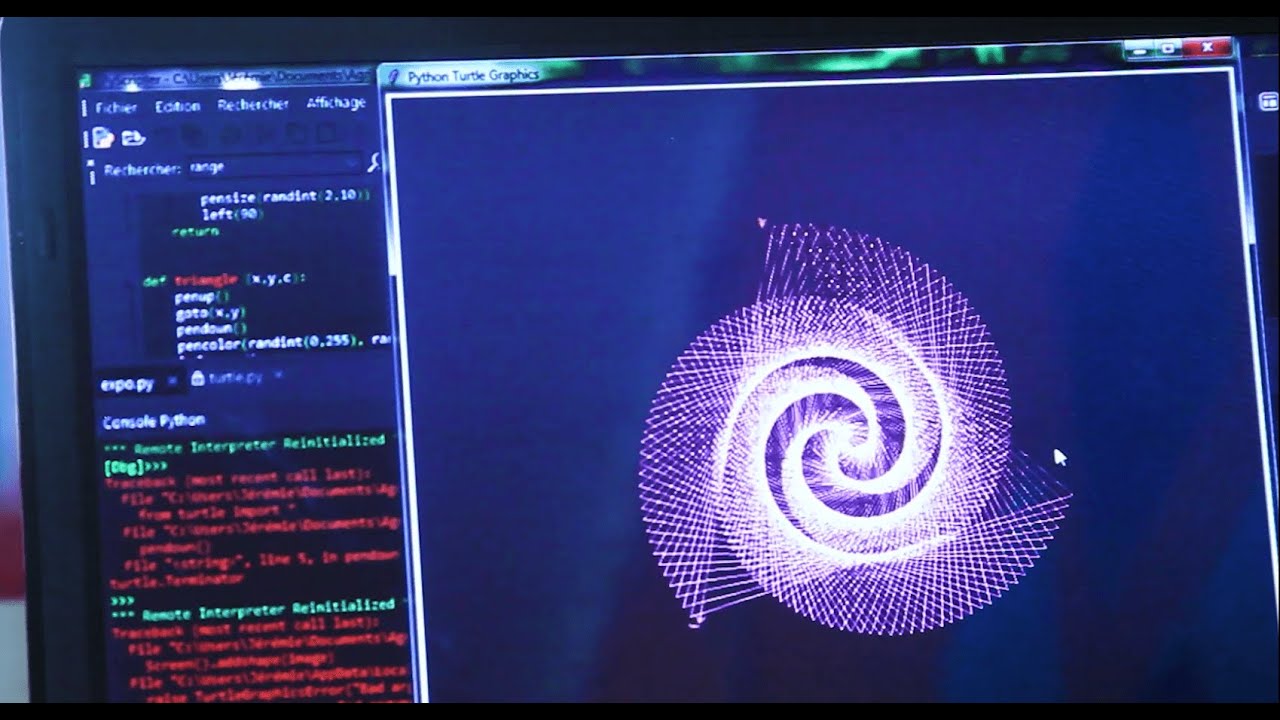Open the Affichage menu

pos(336,103)
